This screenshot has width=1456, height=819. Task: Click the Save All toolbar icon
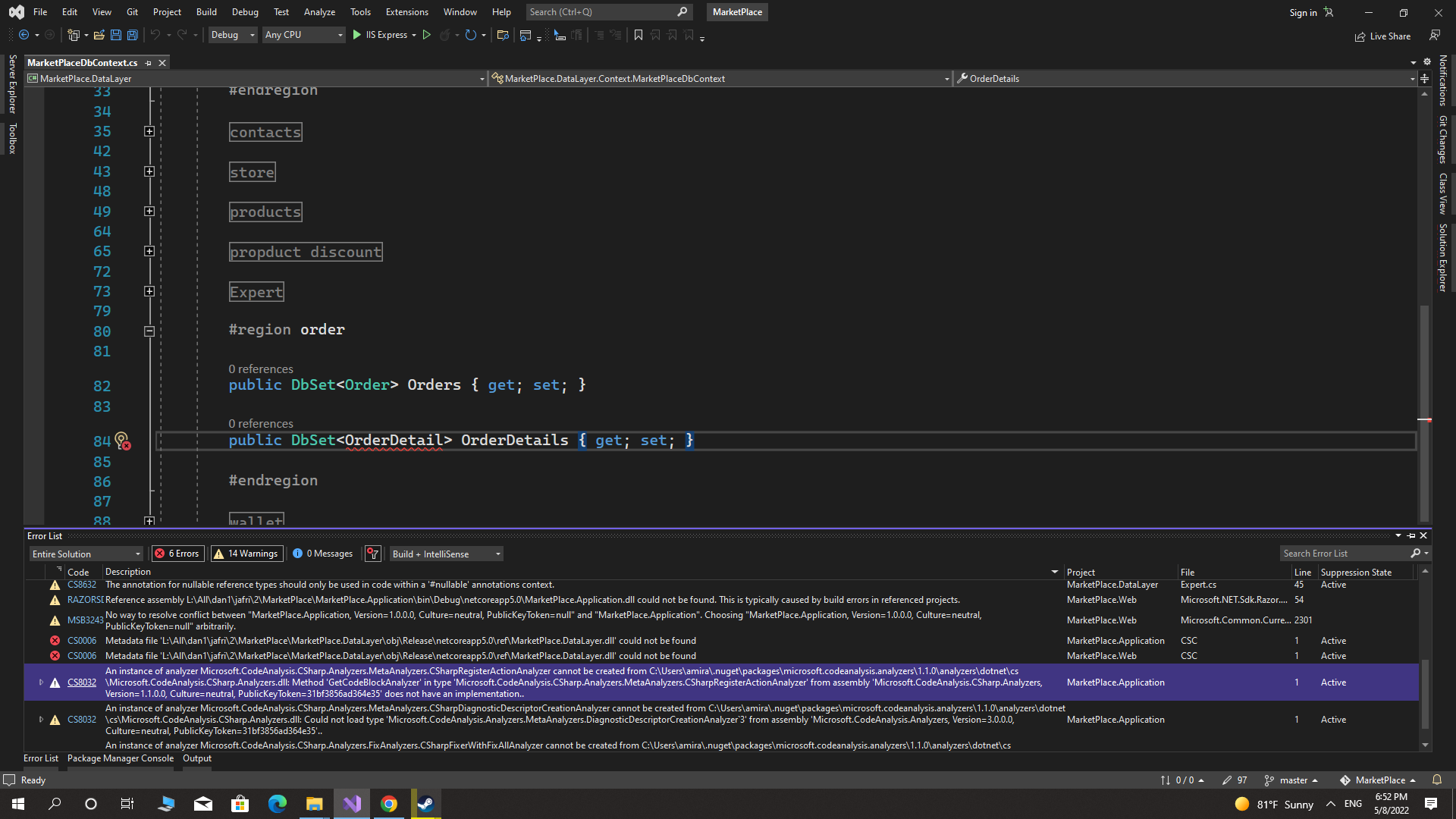coord(132,35)
